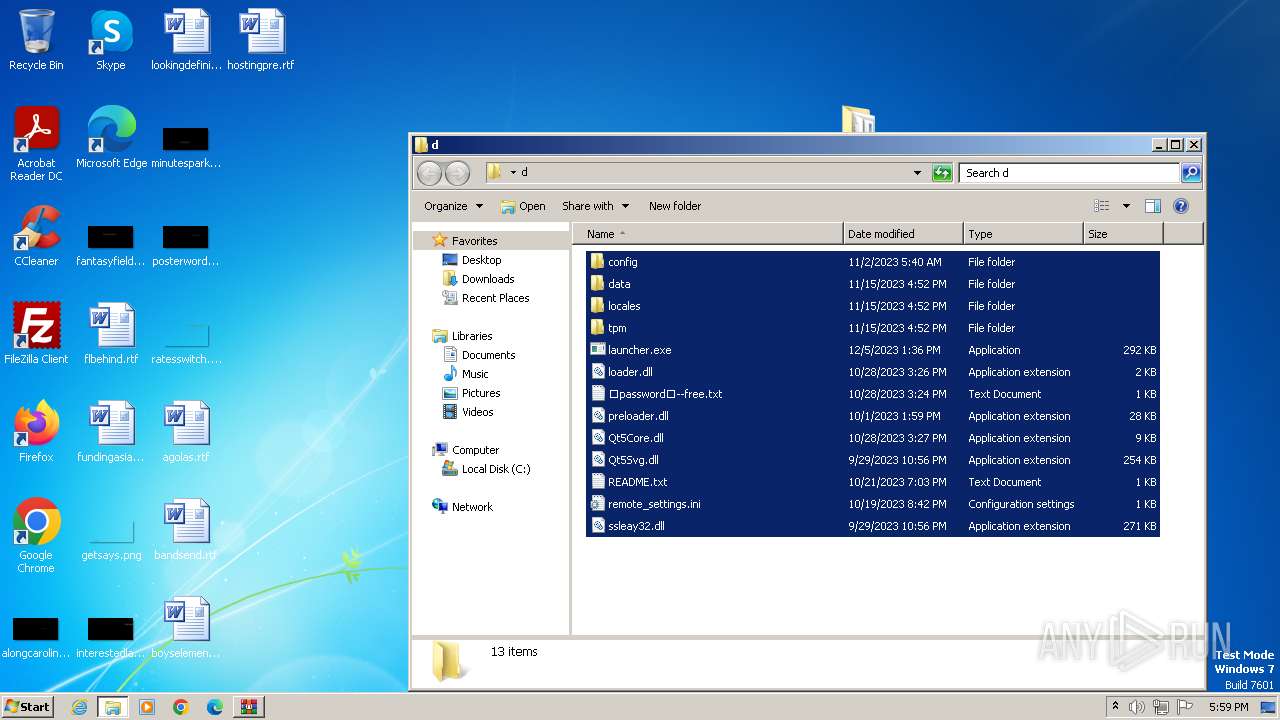1280x720 pixels.
Task: Click the Explorer Back navigation button
Action: coord(429,173)
